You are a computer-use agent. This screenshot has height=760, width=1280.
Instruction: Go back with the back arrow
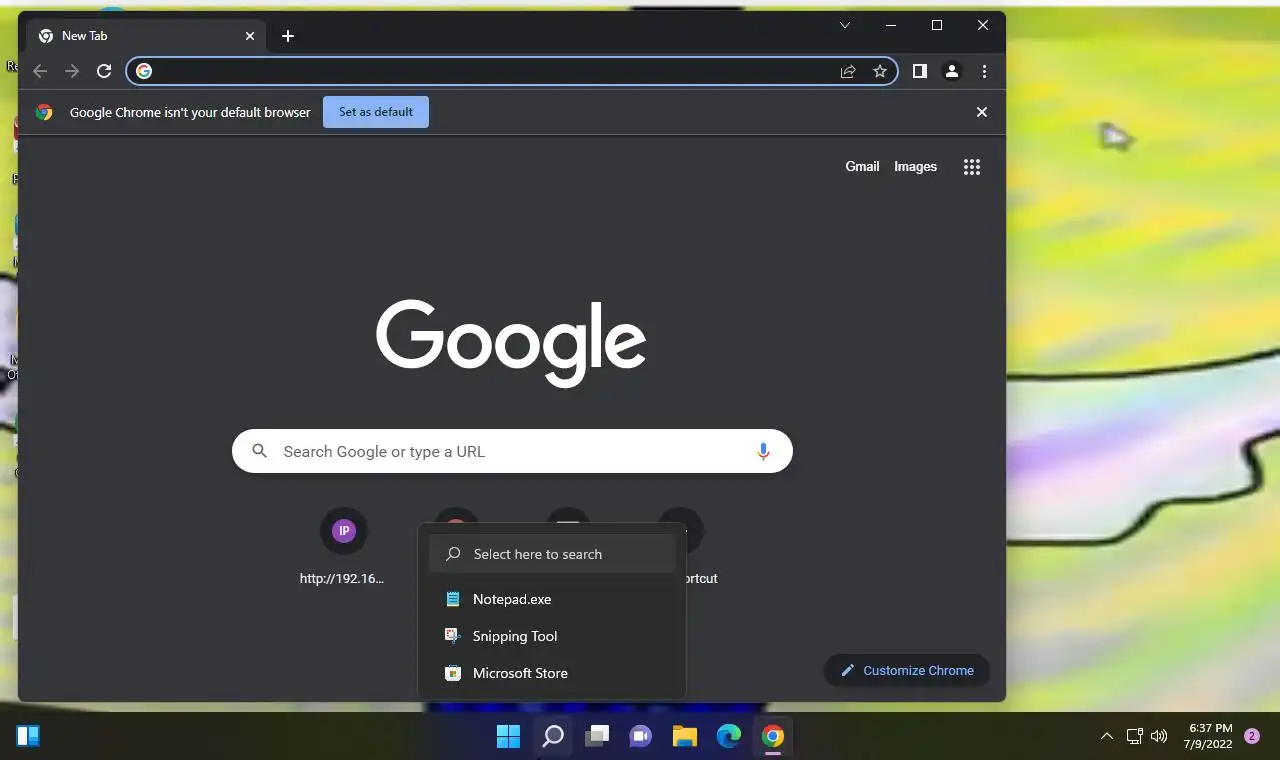coord(40,71)
